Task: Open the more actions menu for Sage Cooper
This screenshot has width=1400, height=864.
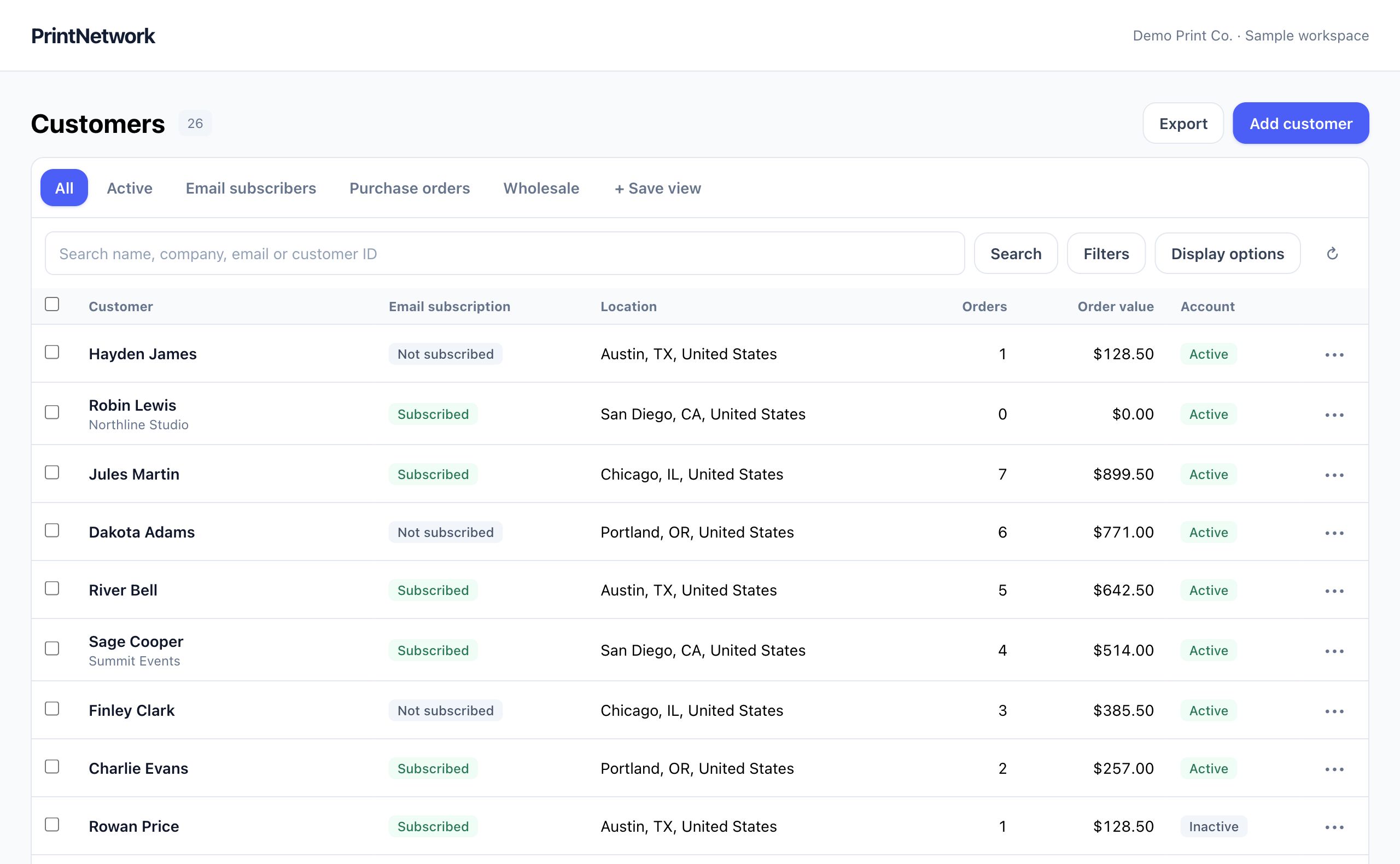Action: (1334, 650)
